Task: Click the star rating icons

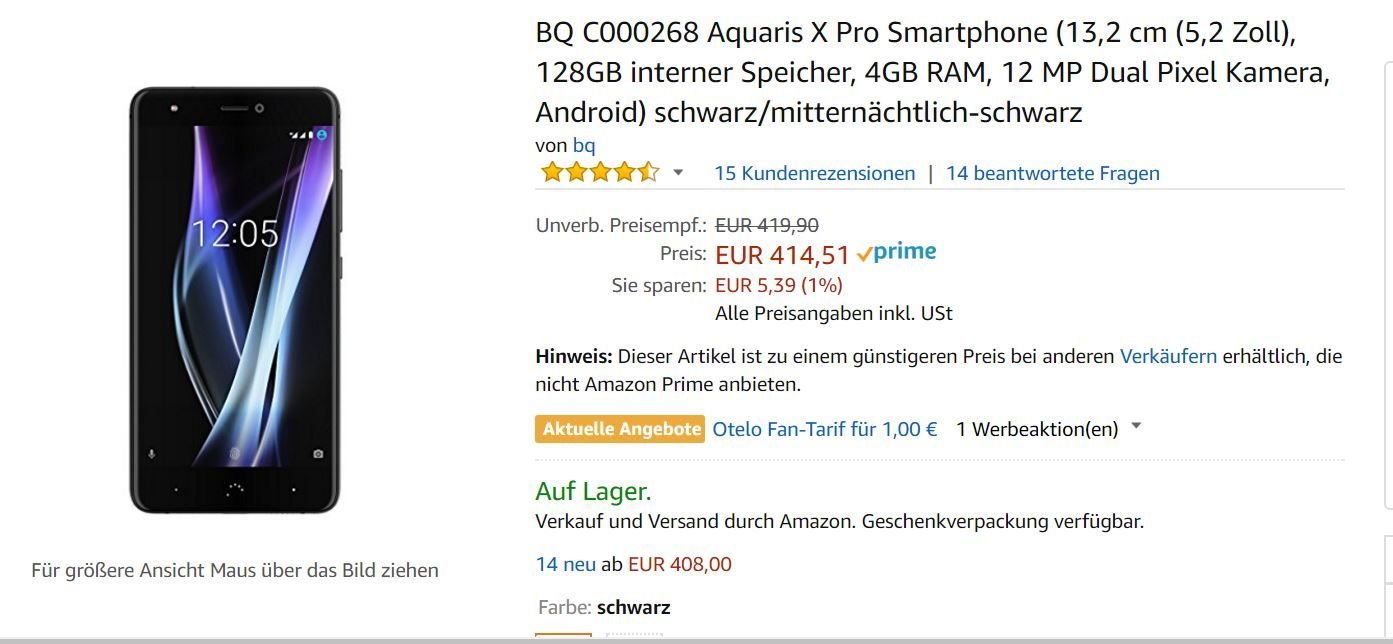Action: click(x=599, y=172)
